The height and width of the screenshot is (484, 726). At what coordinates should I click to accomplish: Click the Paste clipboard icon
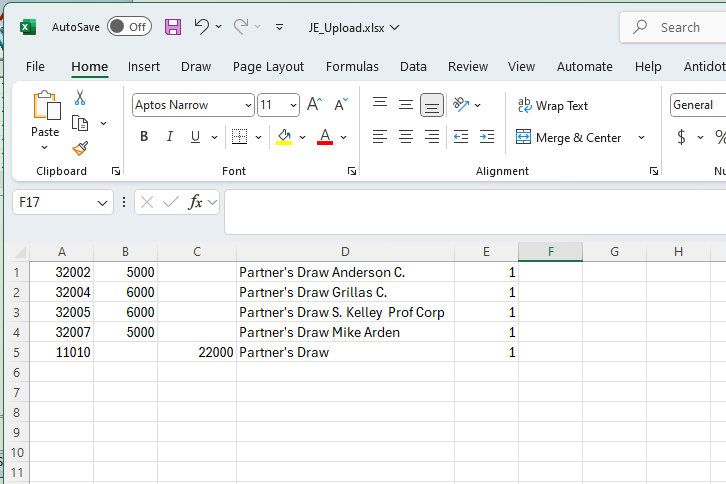[x=46, y=105]
